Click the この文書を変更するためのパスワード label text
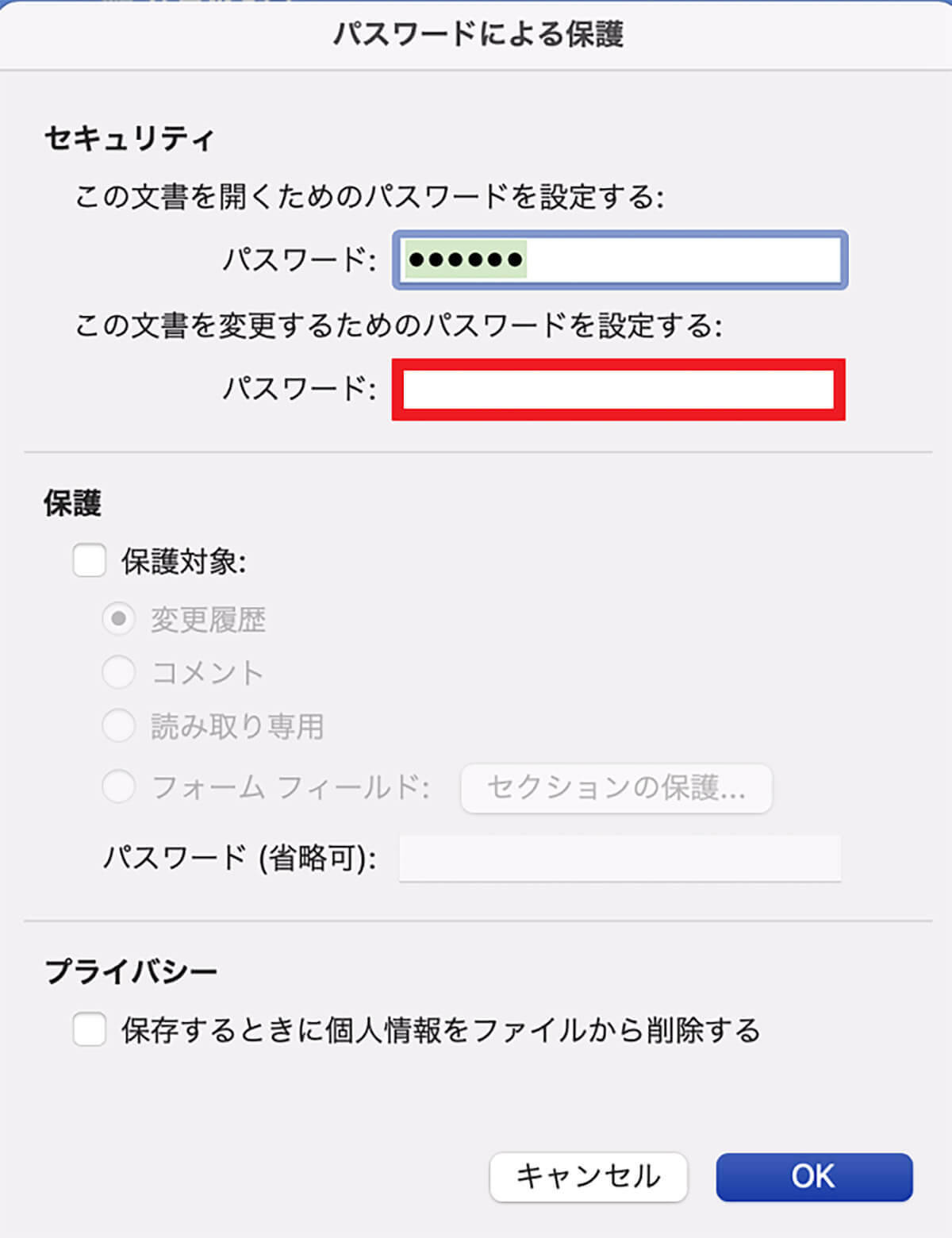This screenshot has height=1238, width=952. click(398, 326)
